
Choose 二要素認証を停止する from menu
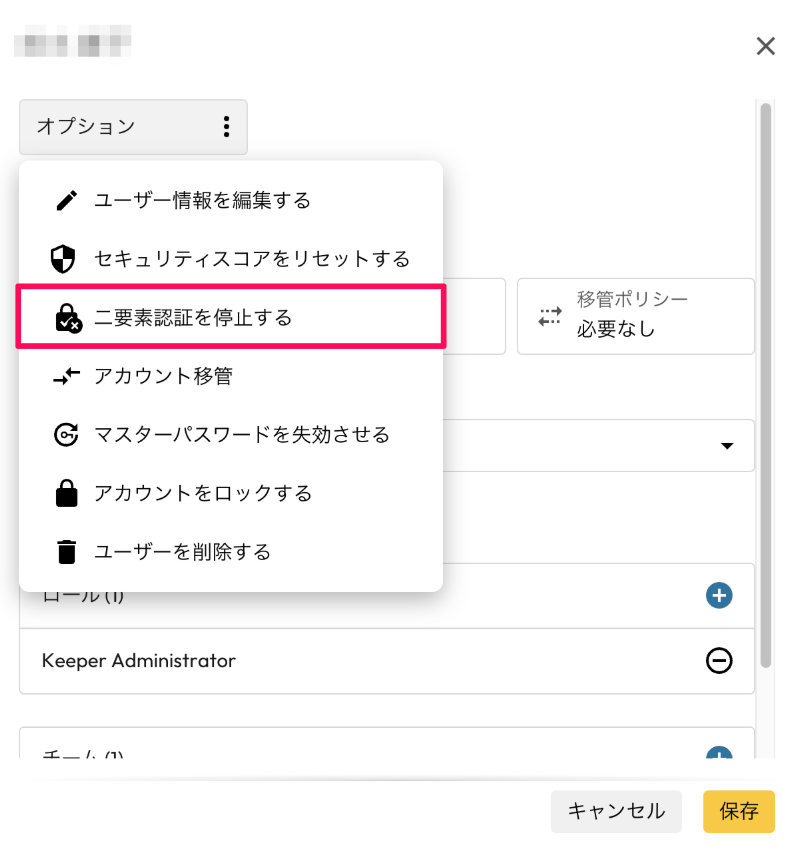coord(231,317)
